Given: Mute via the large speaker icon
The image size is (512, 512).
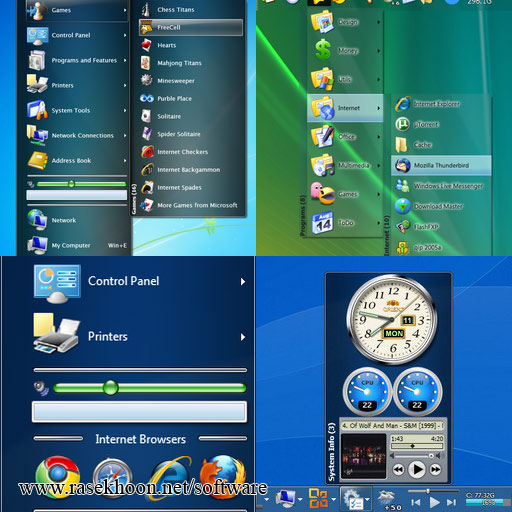Looking at the screenshot, I should point(41,388).
